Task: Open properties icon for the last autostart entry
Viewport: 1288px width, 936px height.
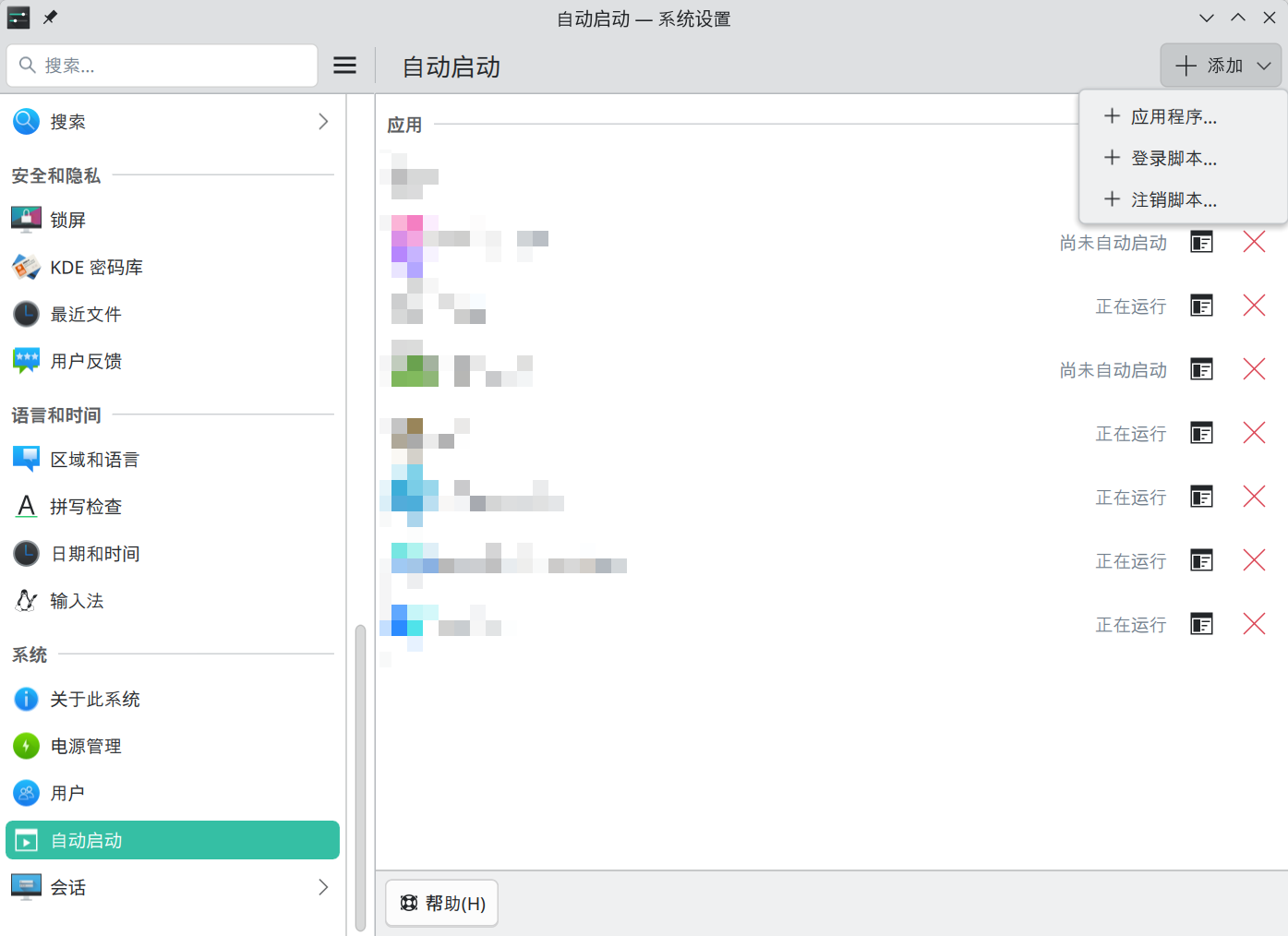Action: 1201,625
